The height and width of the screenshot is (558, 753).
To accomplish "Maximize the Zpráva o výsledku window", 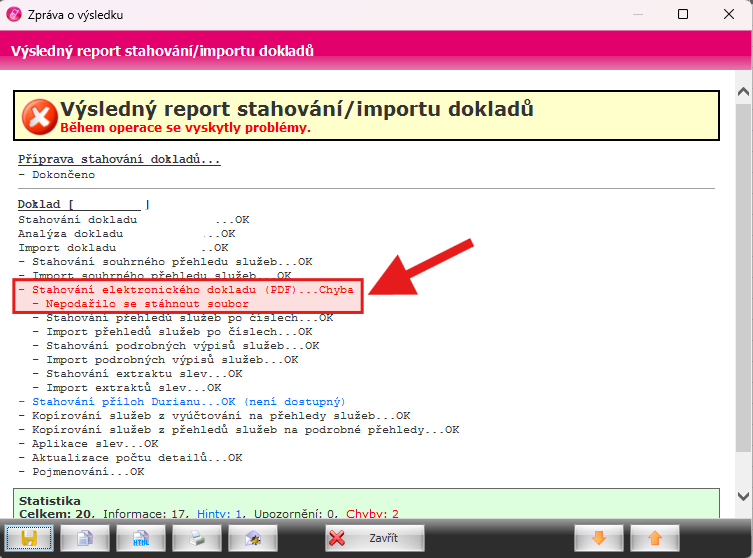I will 682,15.
